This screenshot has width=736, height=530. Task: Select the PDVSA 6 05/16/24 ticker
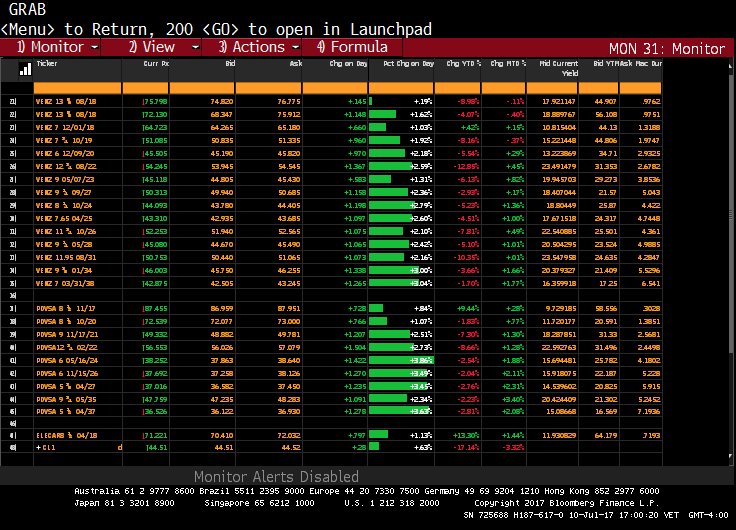(x=67, y=361)
